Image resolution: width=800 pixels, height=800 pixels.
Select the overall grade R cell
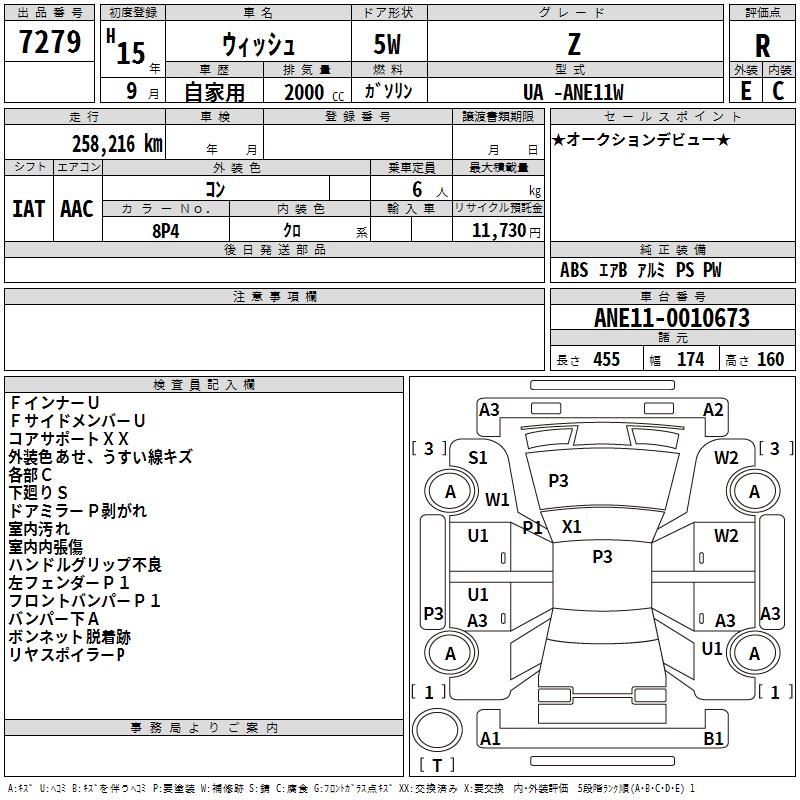(x=763, y=45)
